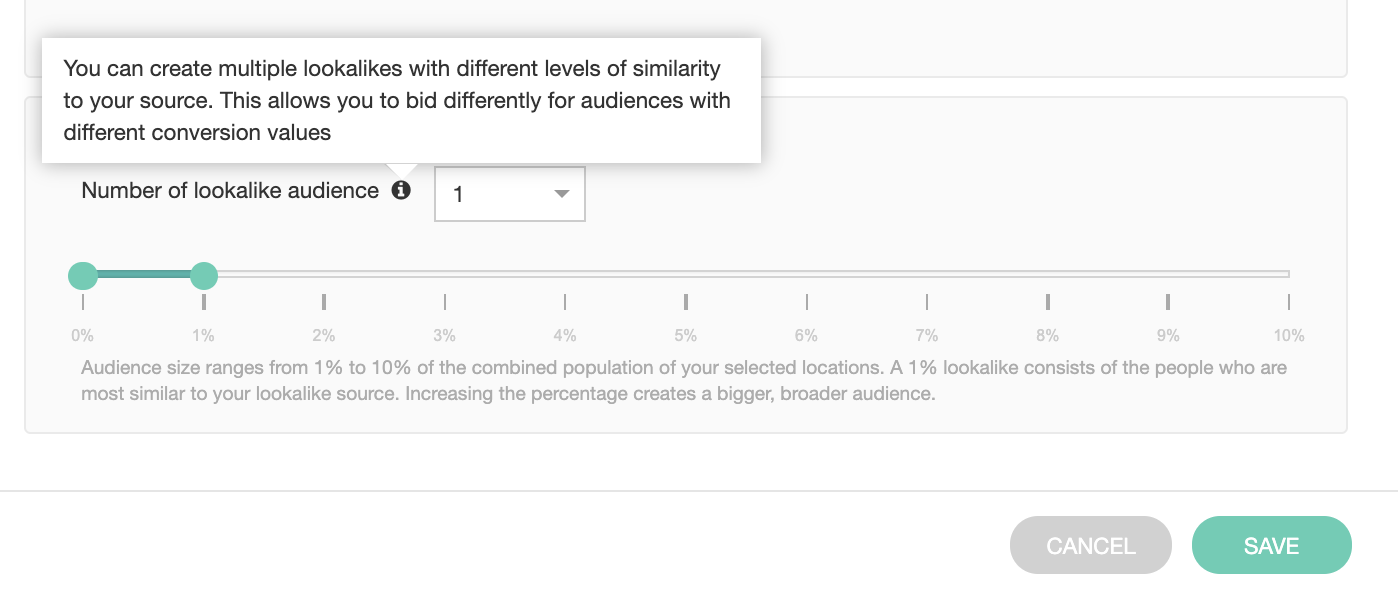Click the dropdown arrow next to value 1
The image size is (1398, 592).
pyautogui.click(x=561, y=194)
